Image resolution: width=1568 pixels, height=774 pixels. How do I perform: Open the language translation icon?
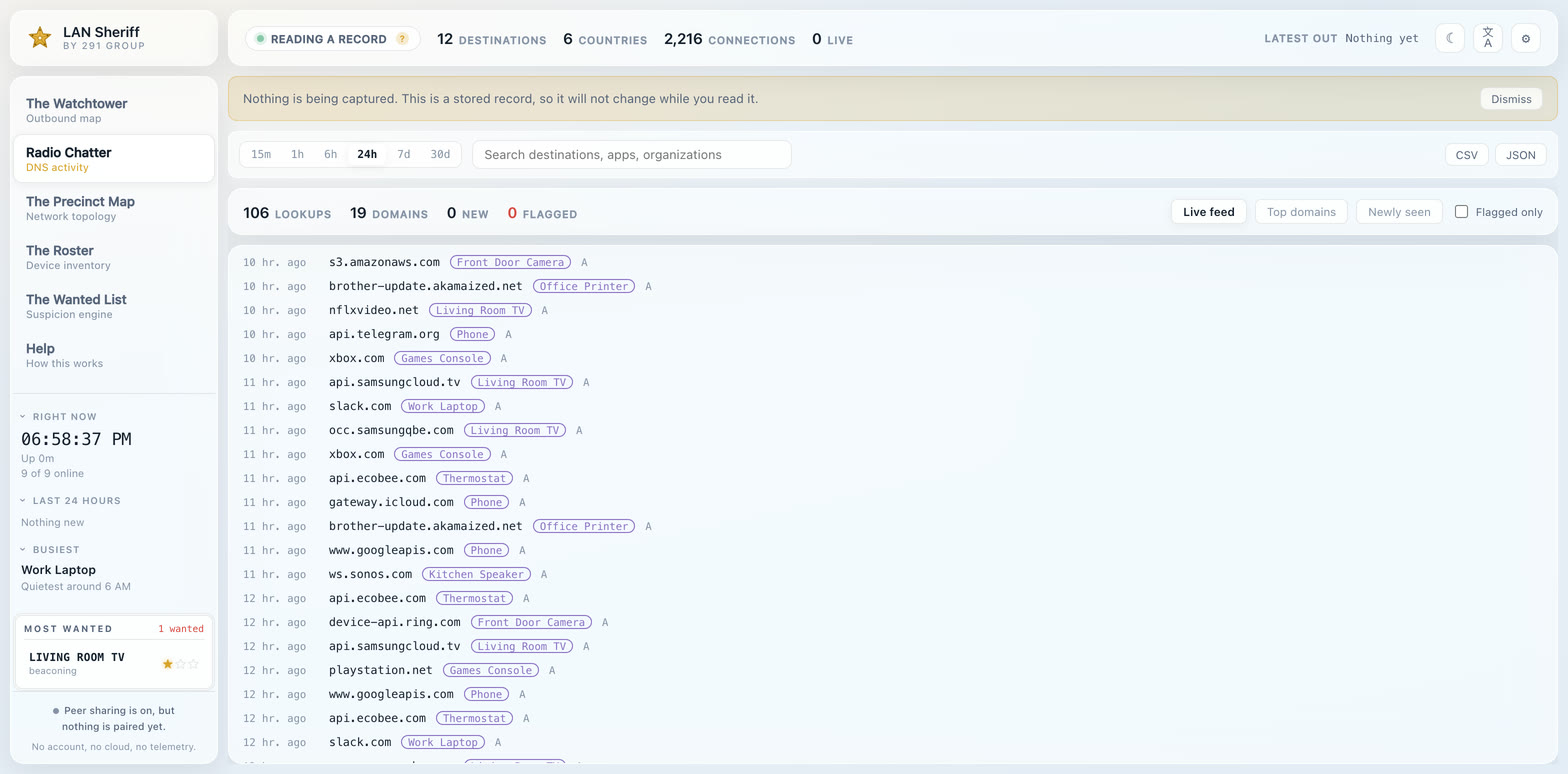1488,38
